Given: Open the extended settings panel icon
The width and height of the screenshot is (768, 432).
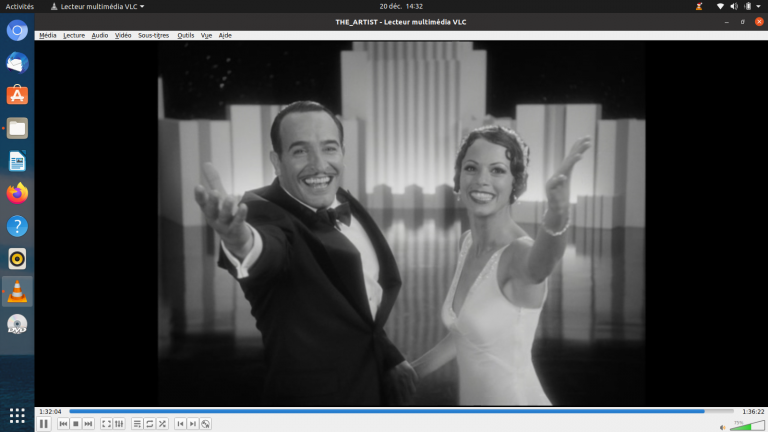Looking at the screenshot, I should coord(120,424).
